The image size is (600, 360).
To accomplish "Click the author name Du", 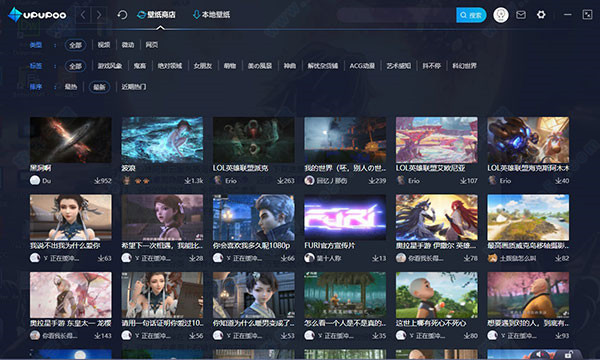I will pyautogui.click(x=47, y=181).
